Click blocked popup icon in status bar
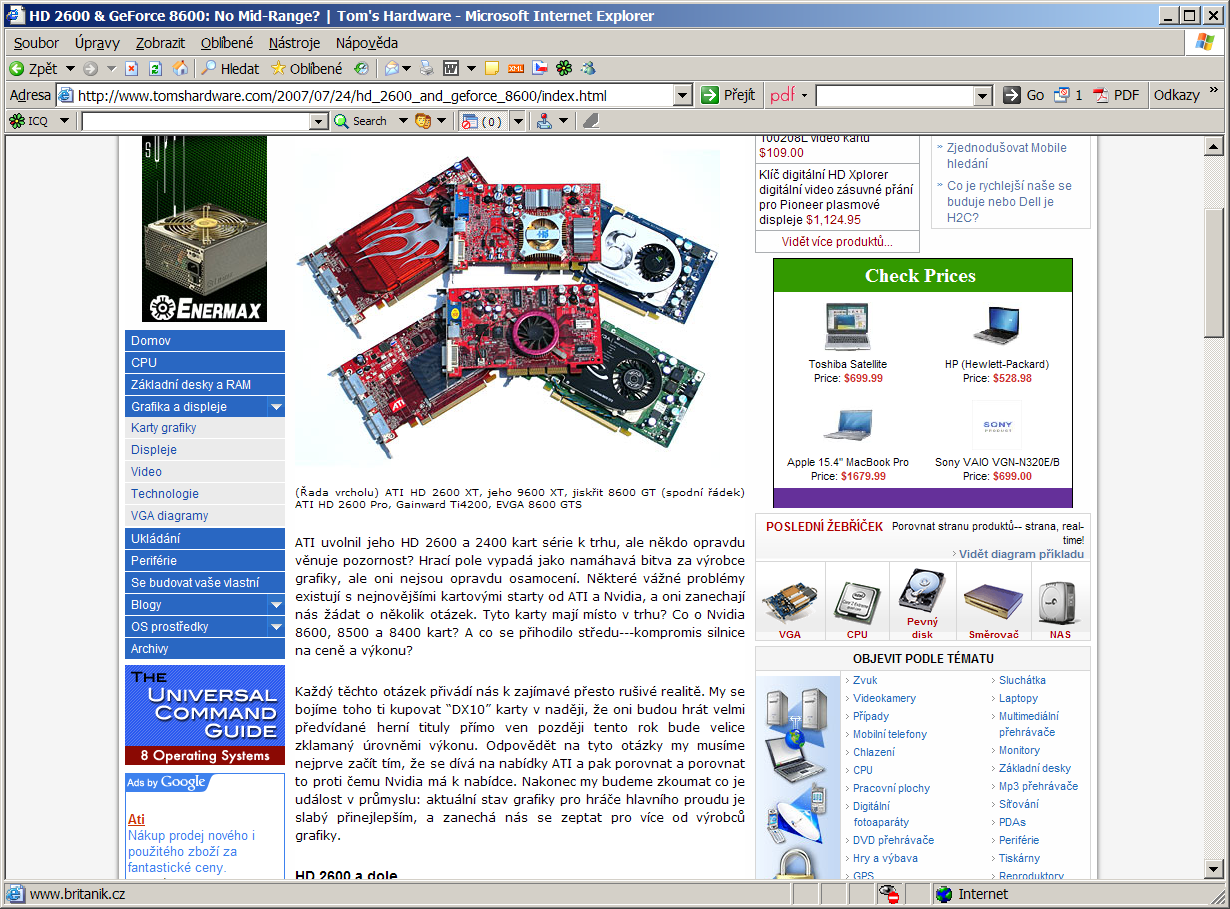This screenshot has height=909, width=1230. (888, 894)
